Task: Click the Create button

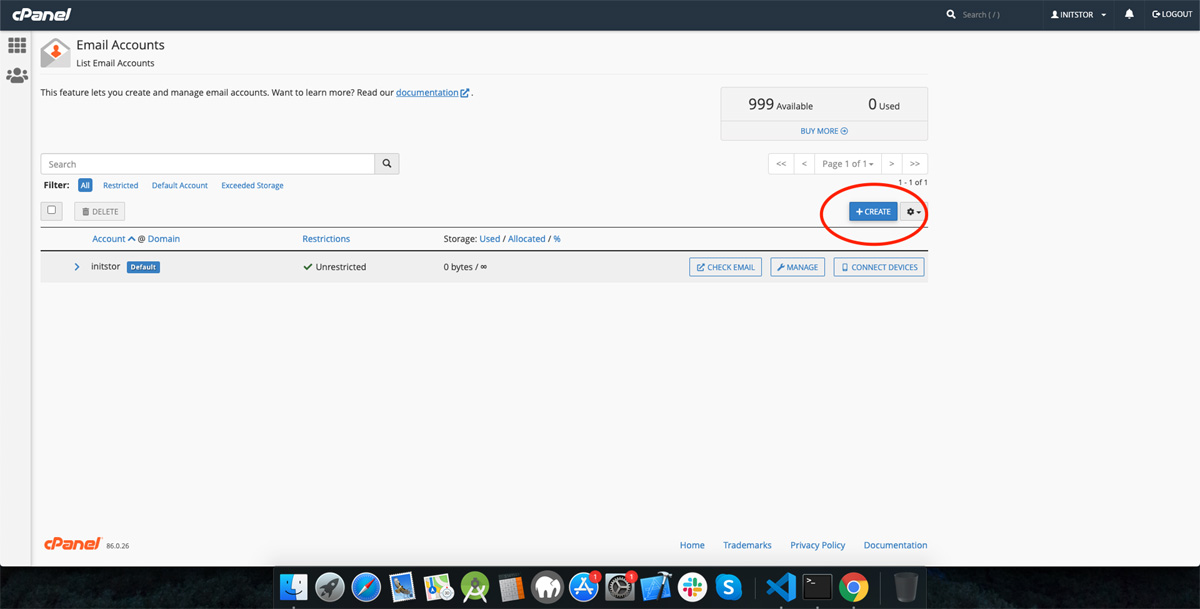Action: [x=873, y=212]
